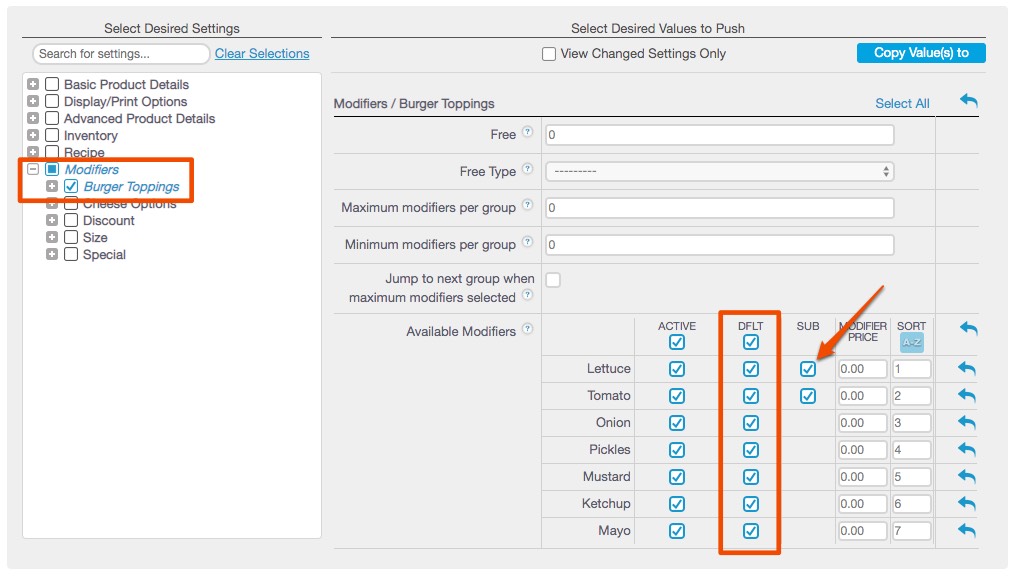Open help for Jump to next group
Viewport: 1019px width, 576px height.
[x=530, y=295]
